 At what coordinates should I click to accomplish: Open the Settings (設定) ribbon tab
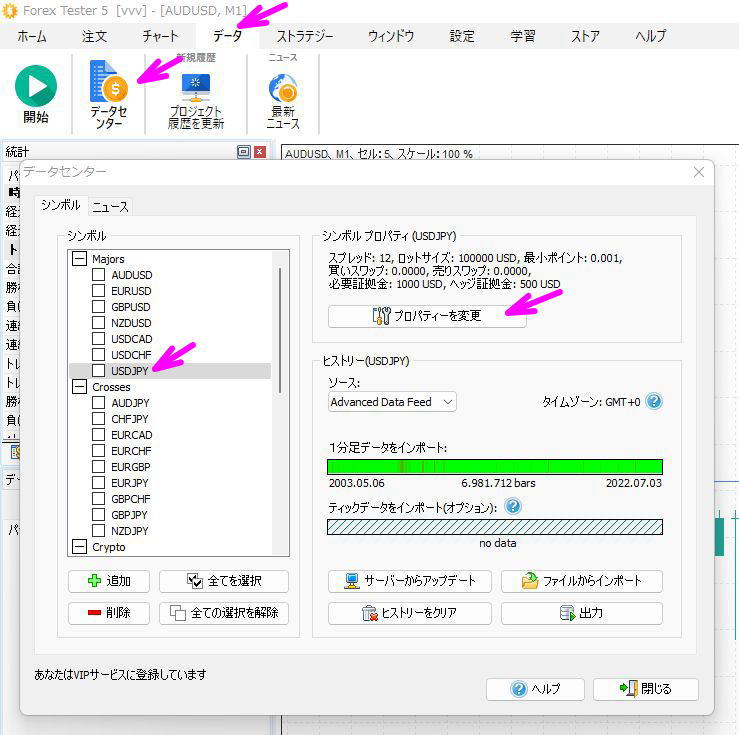462,36
